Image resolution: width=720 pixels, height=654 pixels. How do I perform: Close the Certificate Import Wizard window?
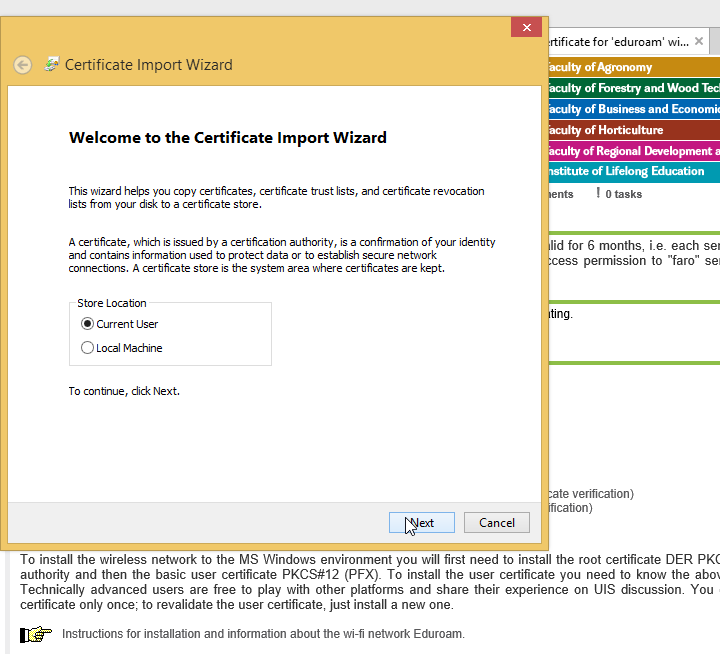pos(527,28)
